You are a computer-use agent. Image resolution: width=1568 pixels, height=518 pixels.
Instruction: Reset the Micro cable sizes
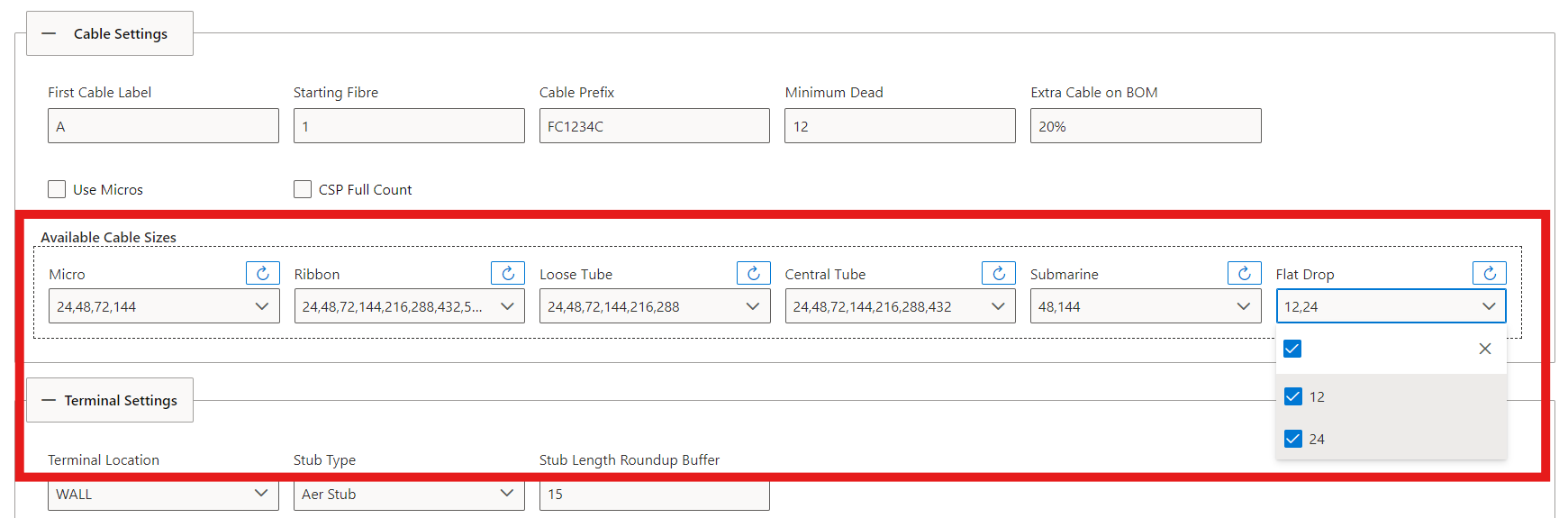262,273
